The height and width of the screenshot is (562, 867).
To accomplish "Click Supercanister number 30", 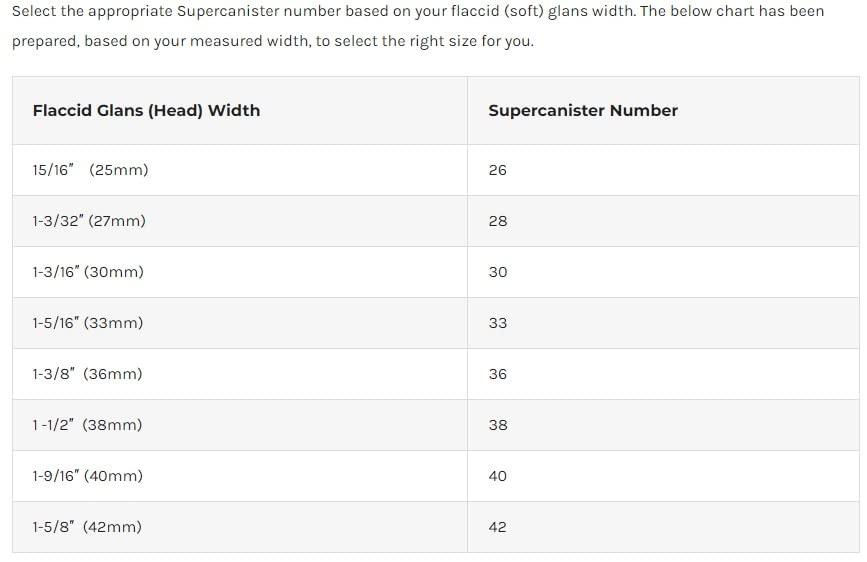I will (x=498, y=272).
